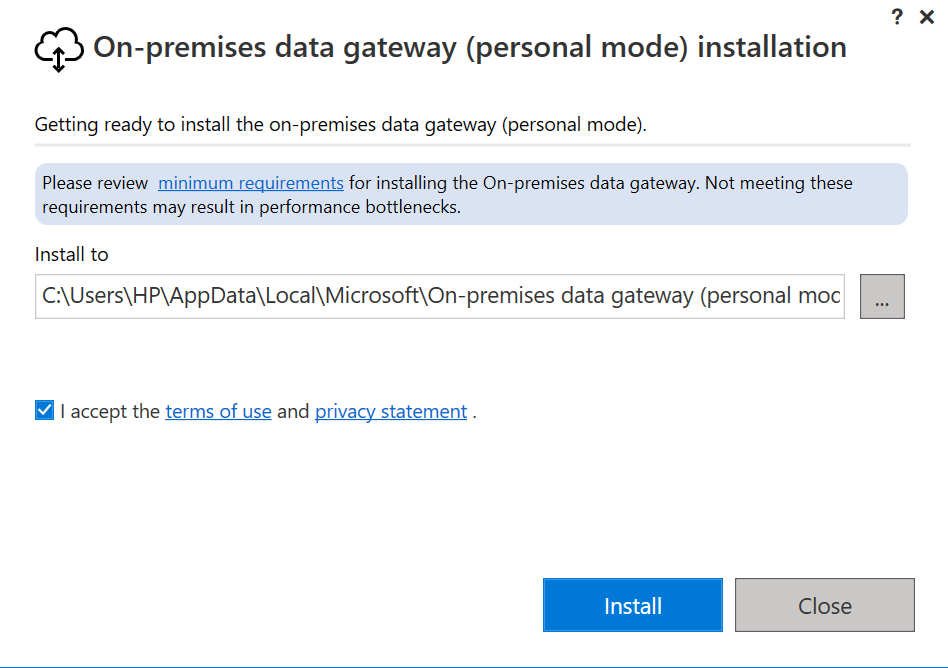Start installation with the Install button

click(632, 605)
